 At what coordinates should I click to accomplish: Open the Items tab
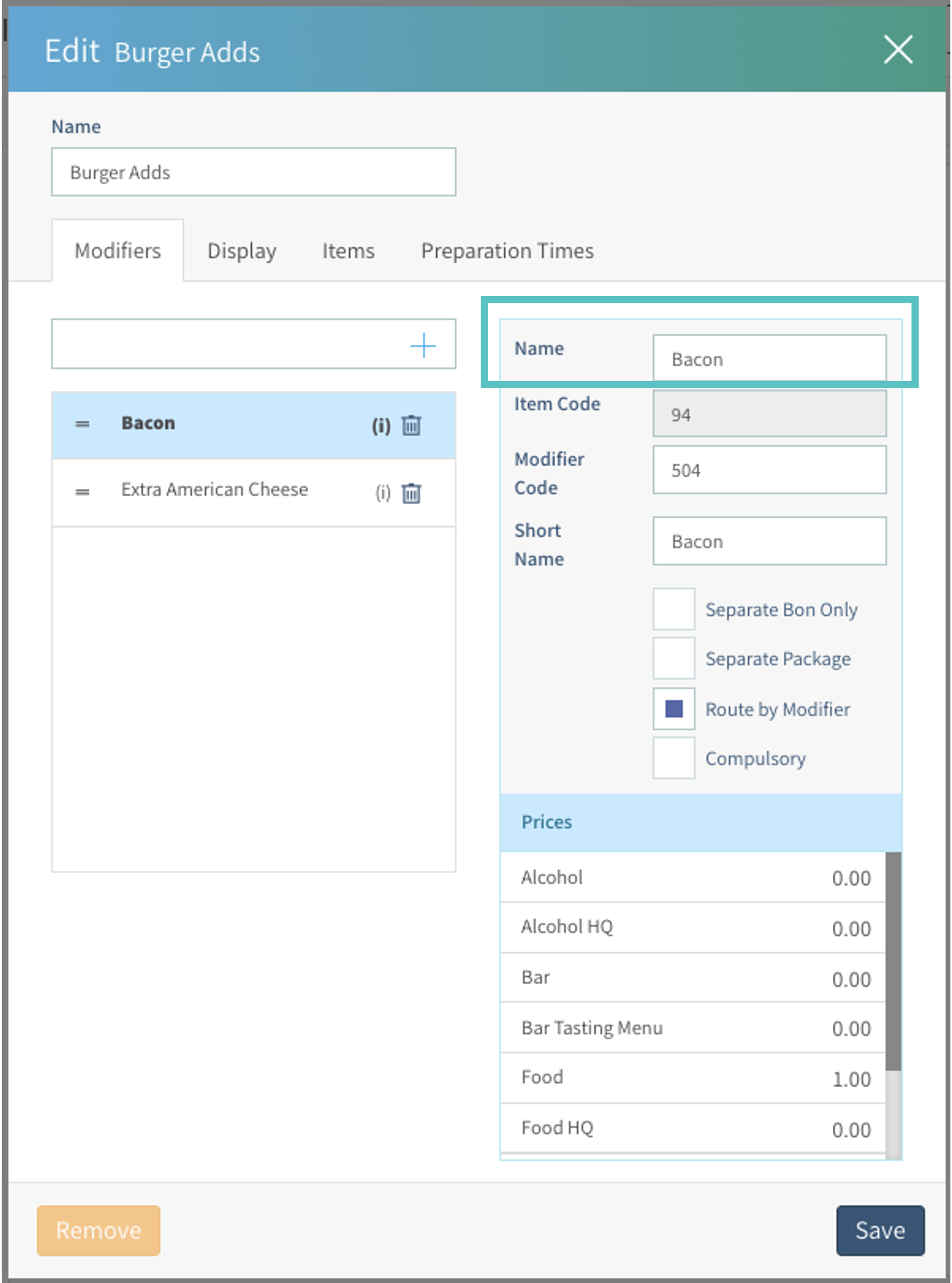coord(348,251)
